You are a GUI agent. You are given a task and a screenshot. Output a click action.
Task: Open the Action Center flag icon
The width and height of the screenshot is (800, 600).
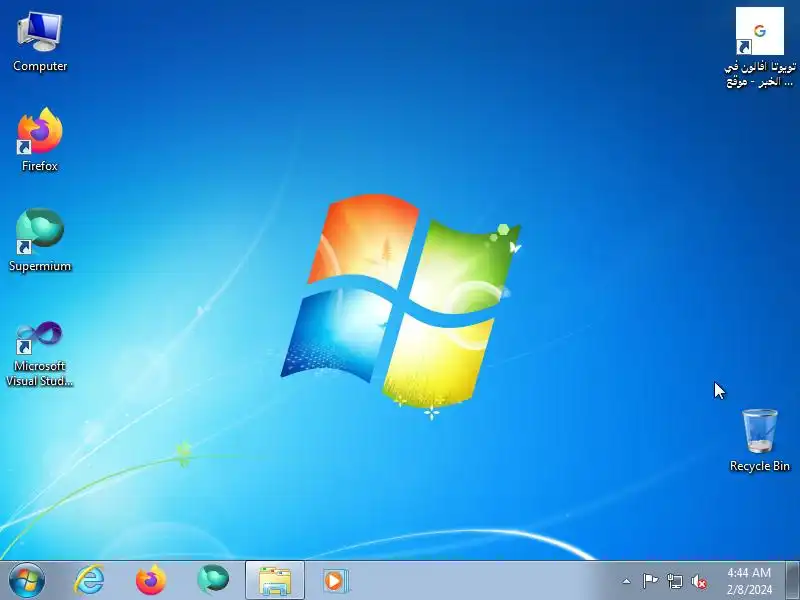651,581
